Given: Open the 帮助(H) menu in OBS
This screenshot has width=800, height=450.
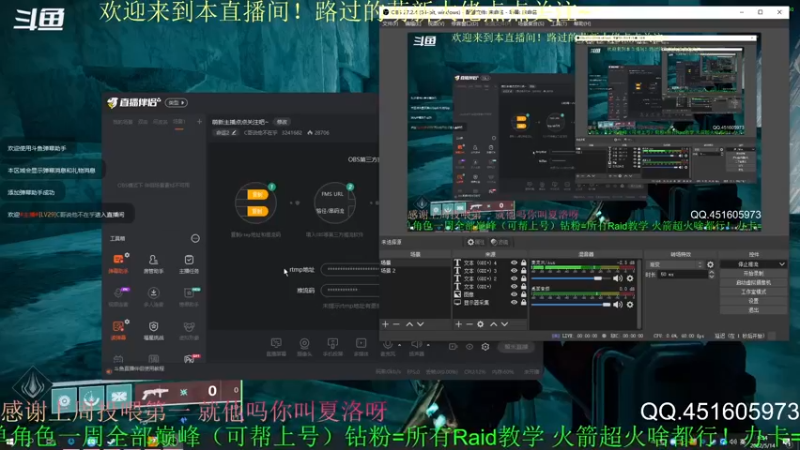Looking at the screenshot, I should click(582, 23).
